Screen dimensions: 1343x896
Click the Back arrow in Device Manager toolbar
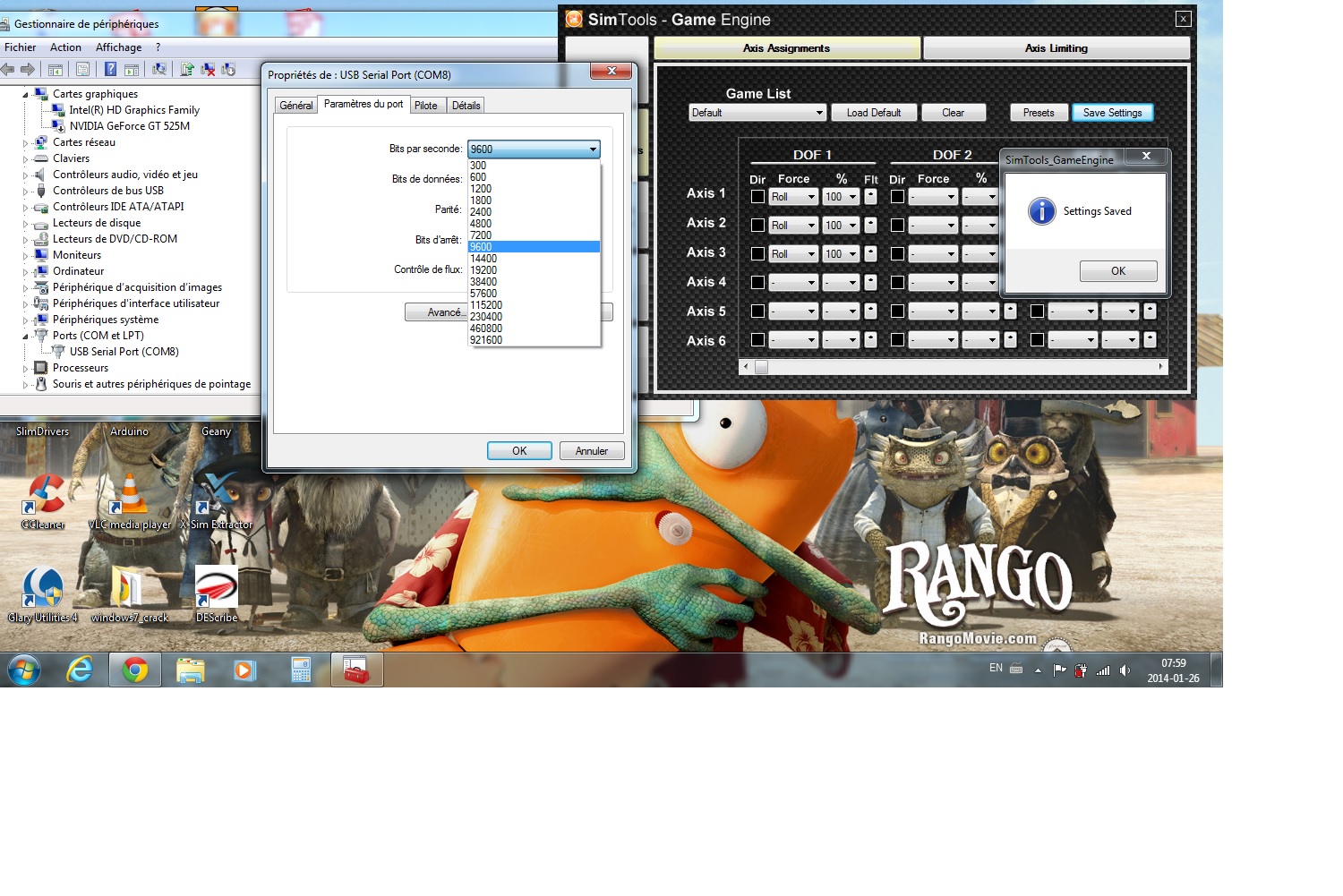(8, 69)
